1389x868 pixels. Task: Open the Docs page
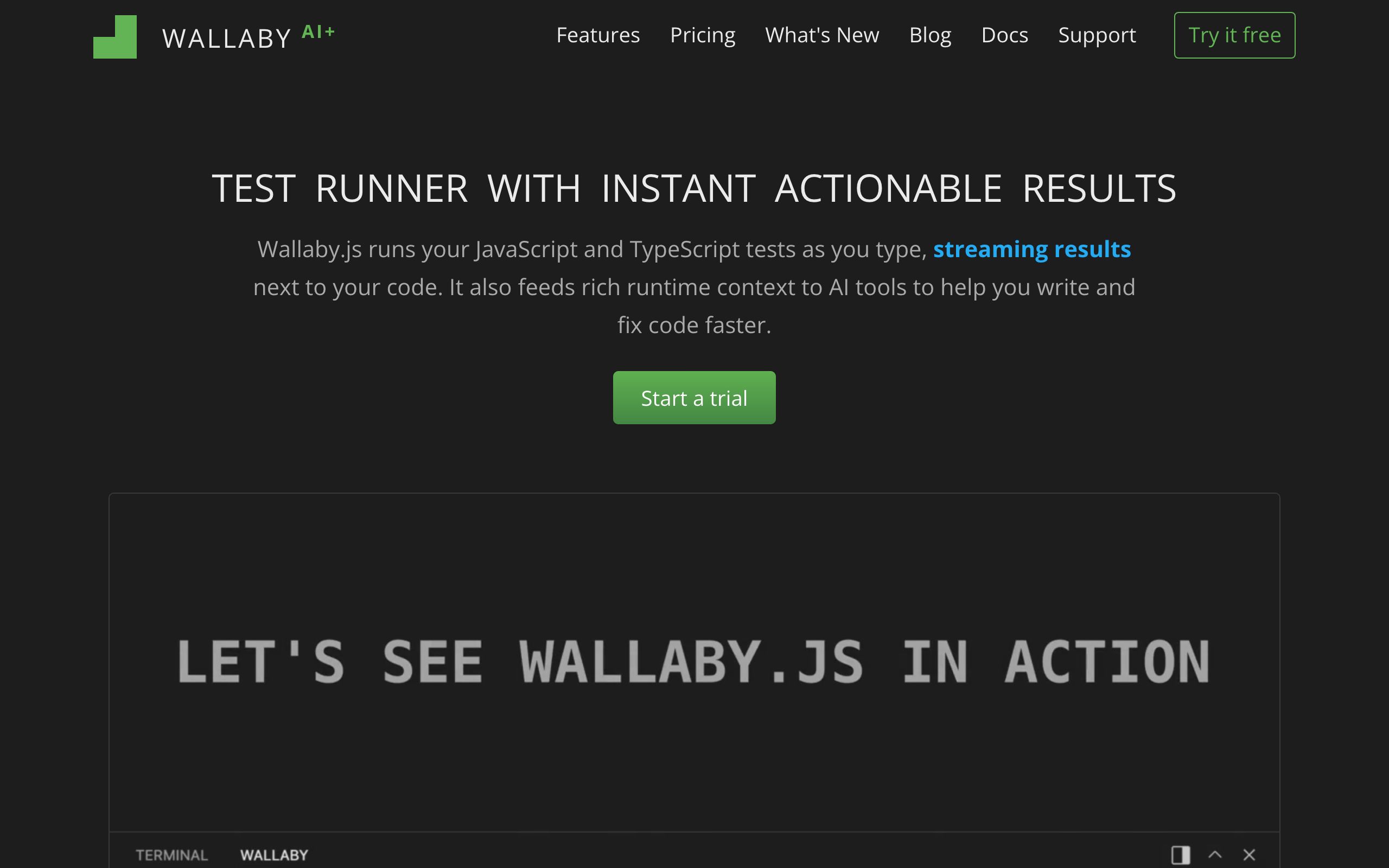(x=1004, y=35)
